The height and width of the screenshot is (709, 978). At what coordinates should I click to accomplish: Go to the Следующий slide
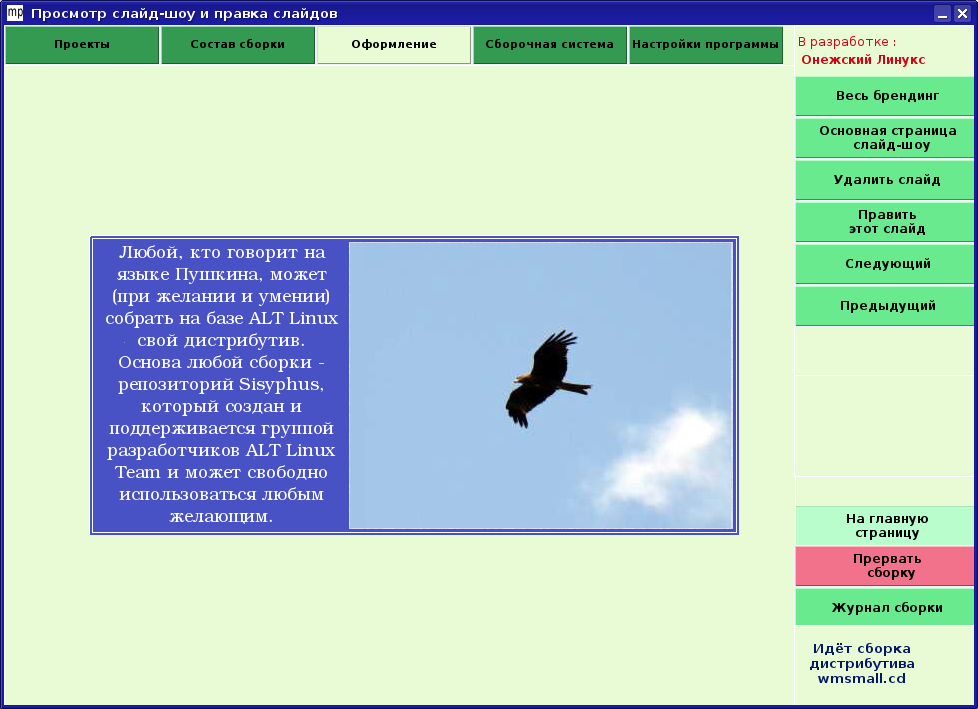pyautogui.click(x=886, y=265)
